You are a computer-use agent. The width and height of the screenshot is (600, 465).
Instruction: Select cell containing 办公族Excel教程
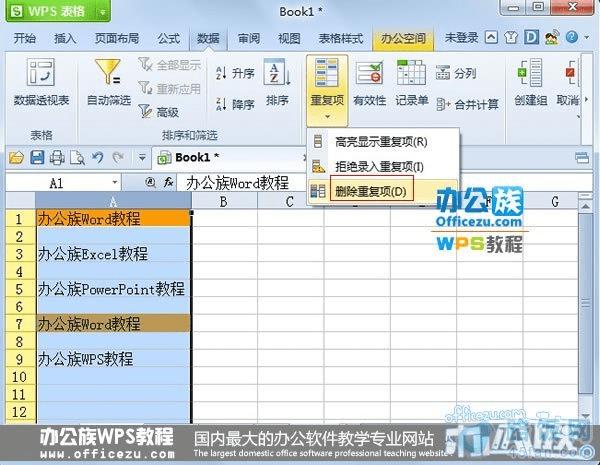pos(114,254)
